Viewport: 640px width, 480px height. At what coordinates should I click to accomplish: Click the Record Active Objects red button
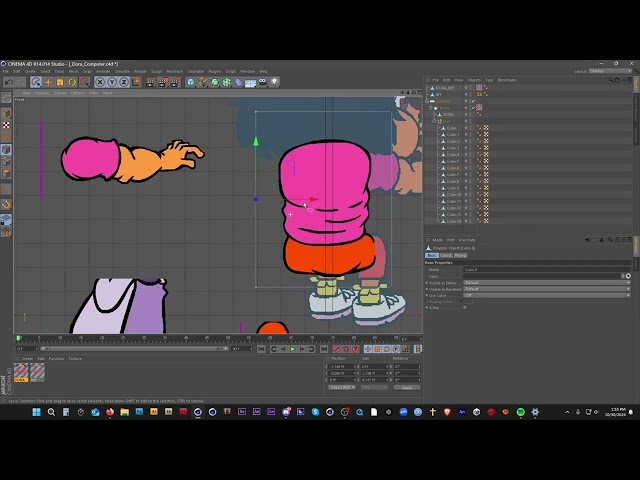[337, 349]
